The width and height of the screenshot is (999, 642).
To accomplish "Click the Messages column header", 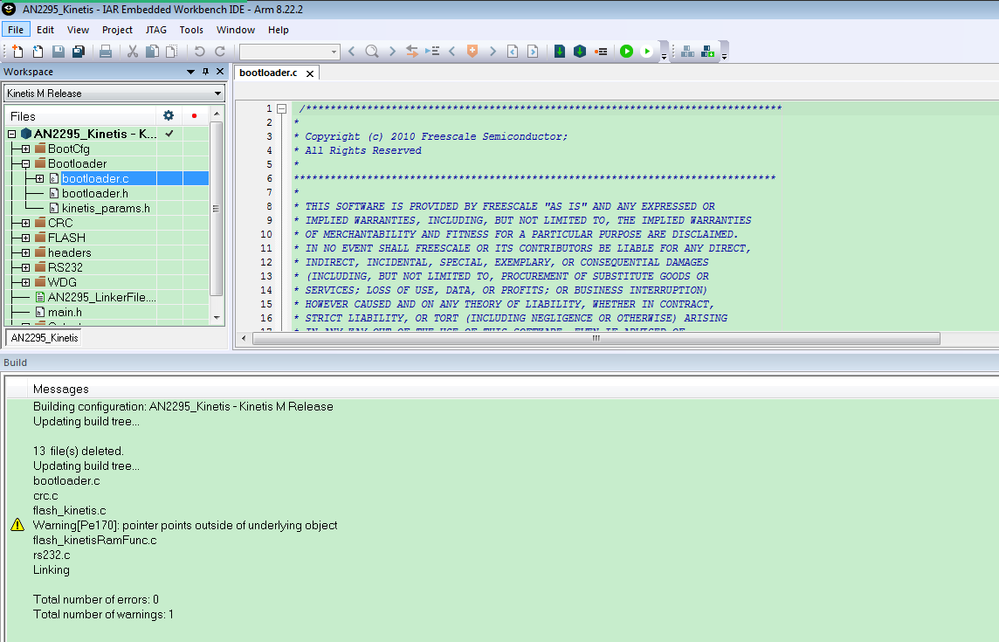I will (x=61, y=389).
